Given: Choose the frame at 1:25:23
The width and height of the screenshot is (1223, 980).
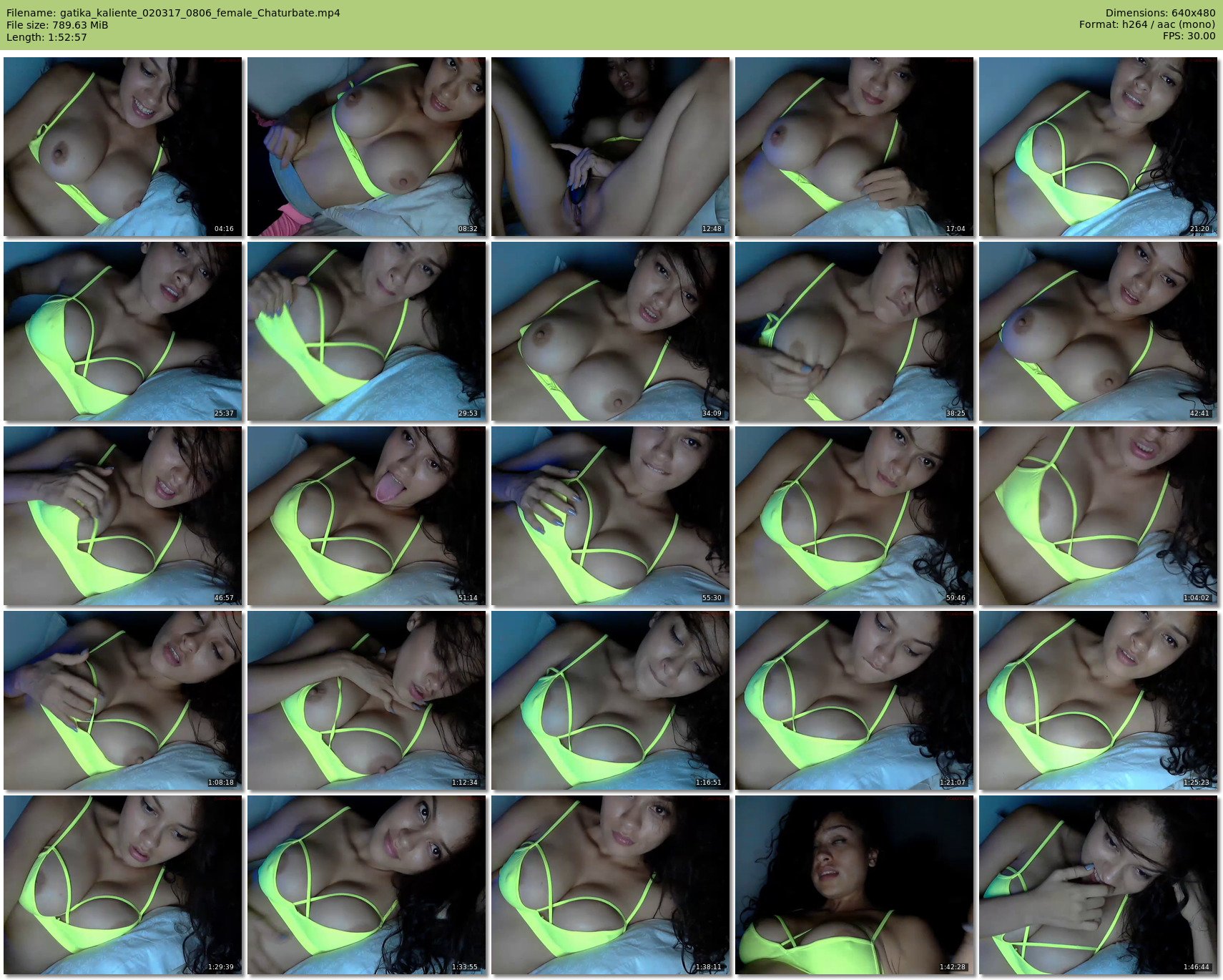Looking at the screenshot, I should tap(1099, 700).
